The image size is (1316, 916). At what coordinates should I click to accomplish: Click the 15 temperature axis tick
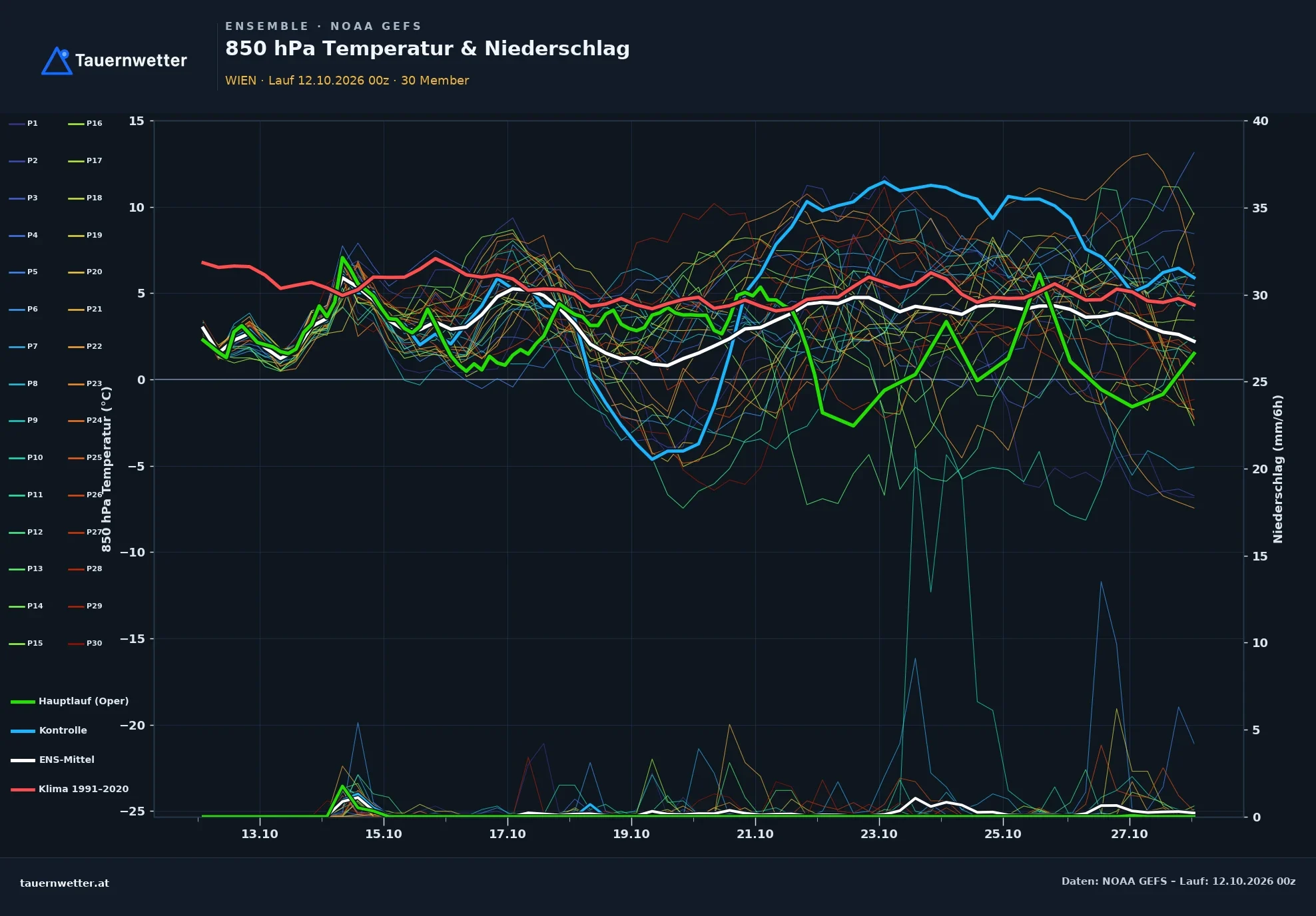137,121
